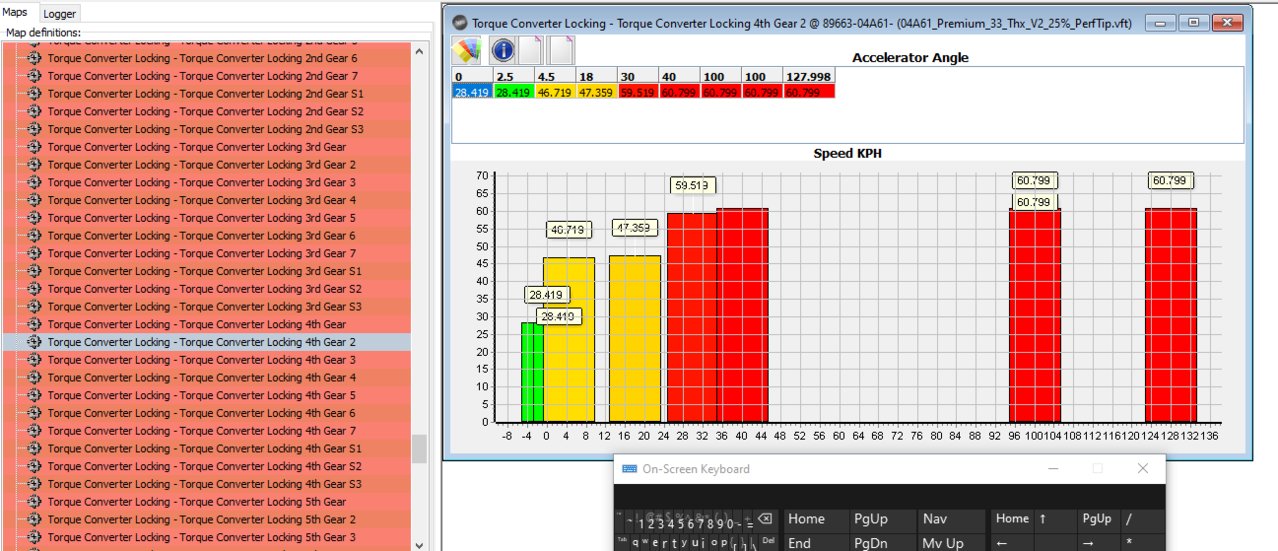Click gear icon of Locking 2nd Gear S1 row
1278x551 pixels.
click(x=35, y=94)
